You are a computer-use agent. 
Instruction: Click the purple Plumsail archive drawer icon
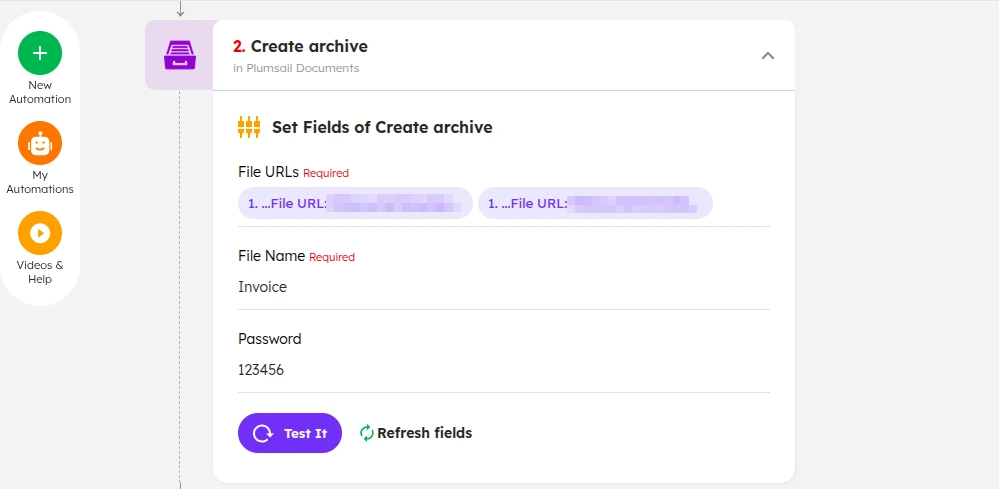[180, 55]
